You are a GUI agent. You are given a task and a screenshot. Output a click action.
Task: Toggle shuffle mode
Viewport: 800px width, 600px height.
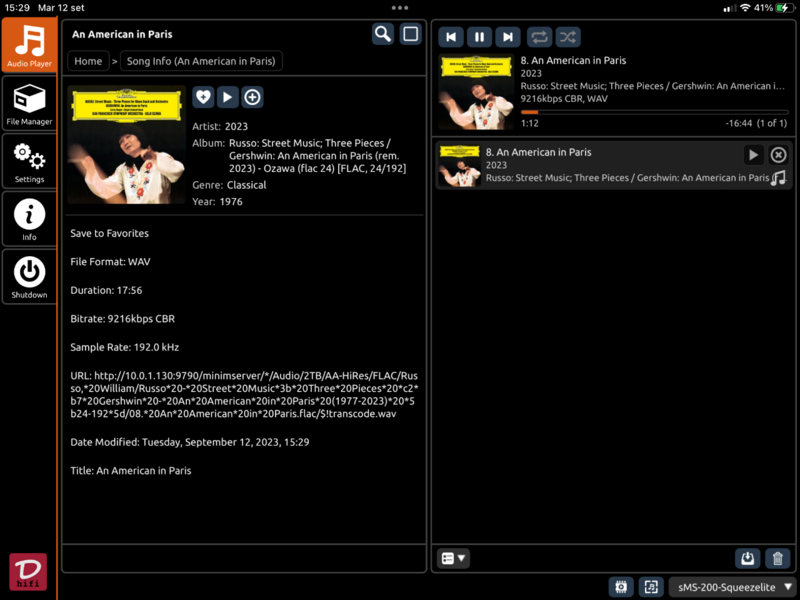pos(568,37)
